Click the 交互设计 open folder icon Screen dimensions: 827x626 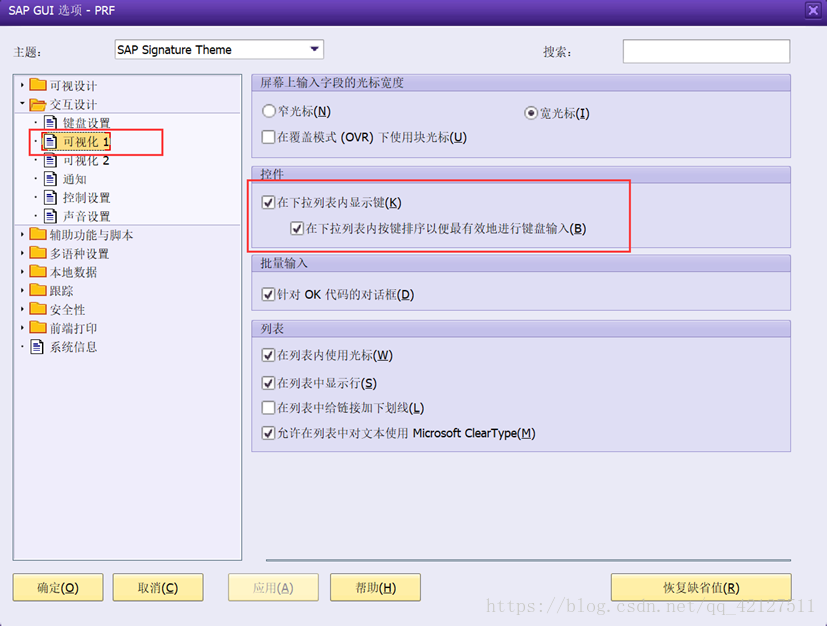click(38, 104)
